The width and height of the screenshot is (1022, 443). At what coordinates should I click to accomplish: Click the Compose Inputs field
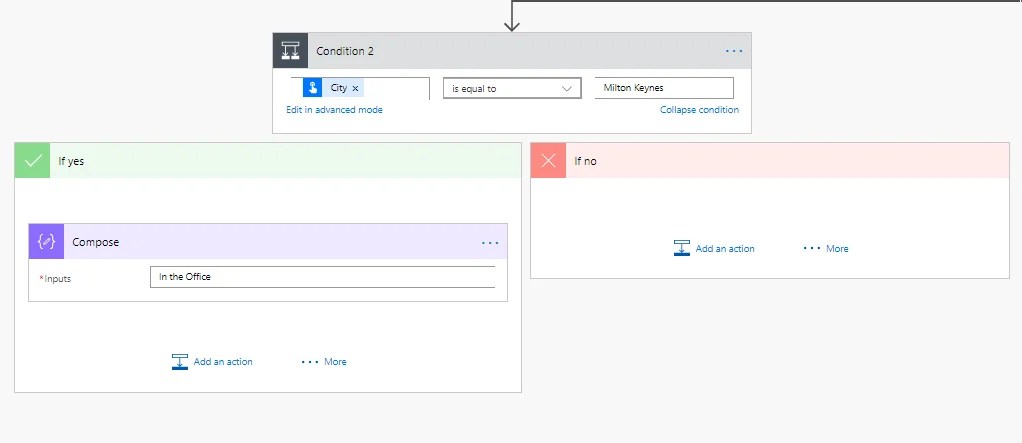(x=323, y=277)
